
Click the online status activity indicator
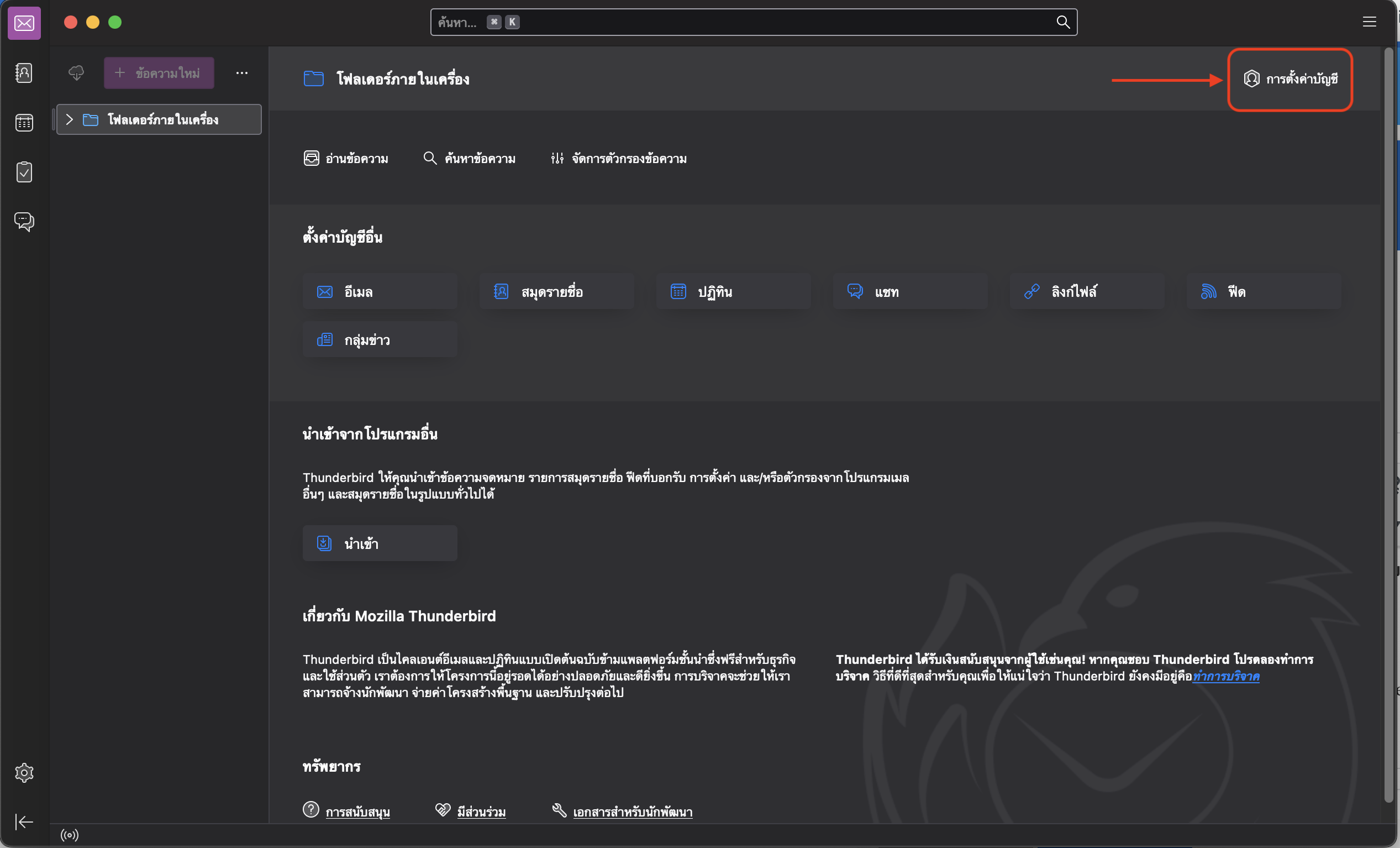pos(69,835)
